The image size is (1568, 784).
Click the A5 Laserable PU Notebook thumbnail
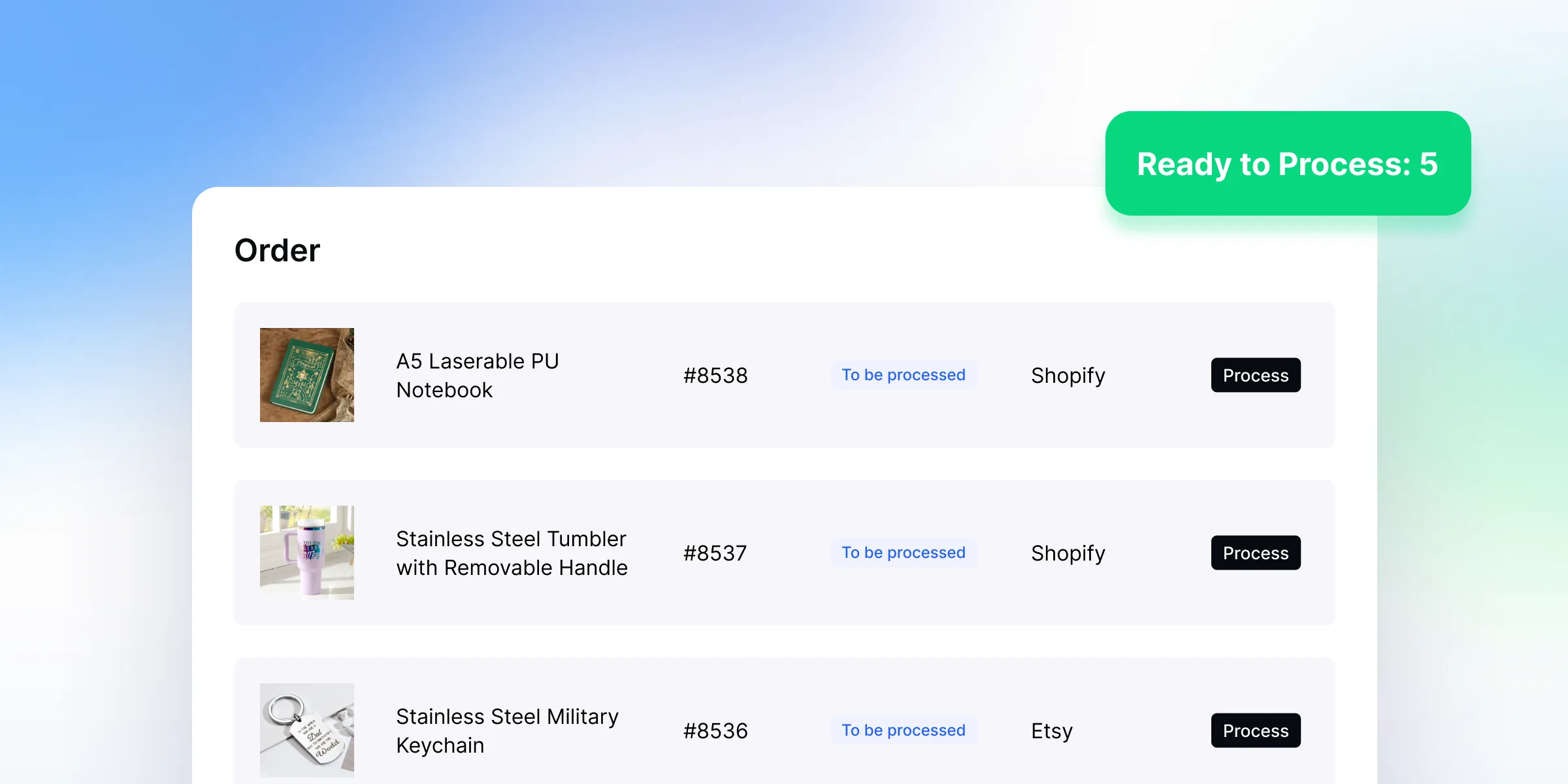pos(306,375)
